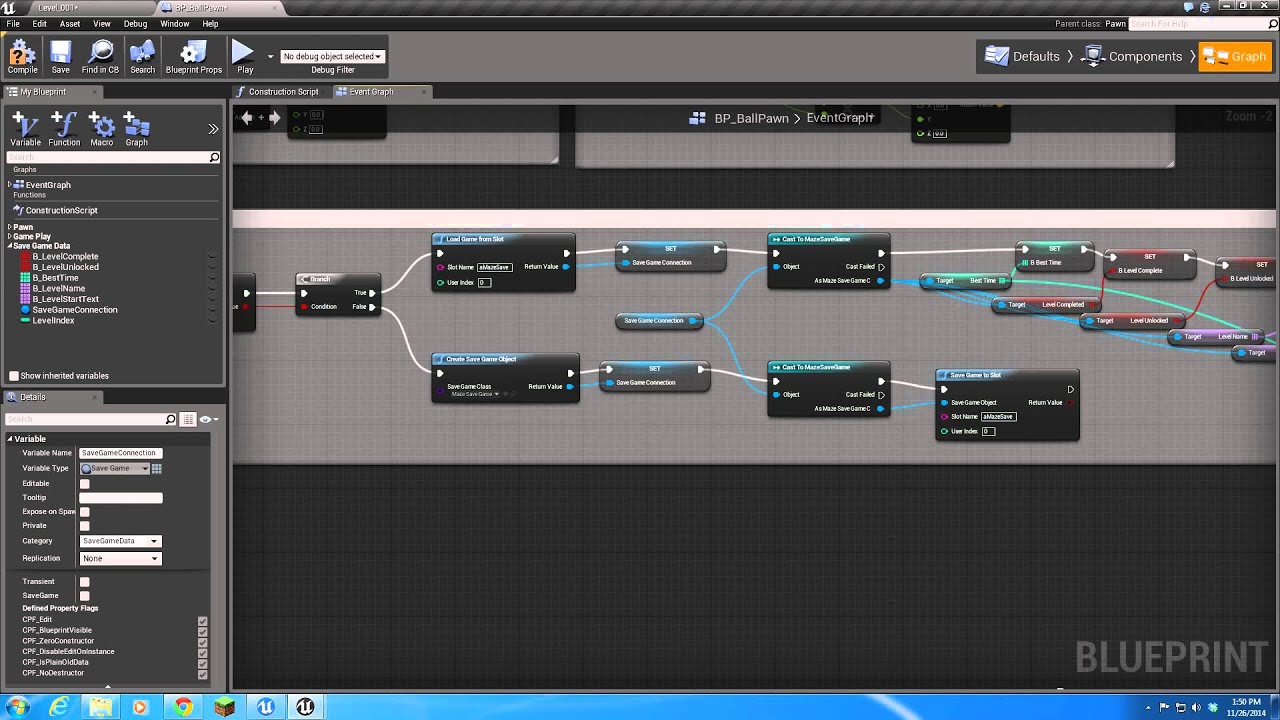Image resolution: width=1280 pixels, height=720 pixels.
Task: Expand the Game Play category
Action: 10,236
